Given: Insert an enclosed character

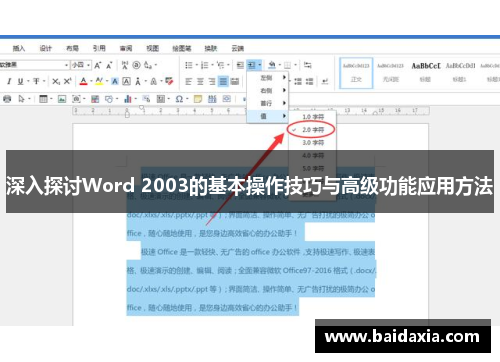Looking at the screenshot, I should point(136,65).
